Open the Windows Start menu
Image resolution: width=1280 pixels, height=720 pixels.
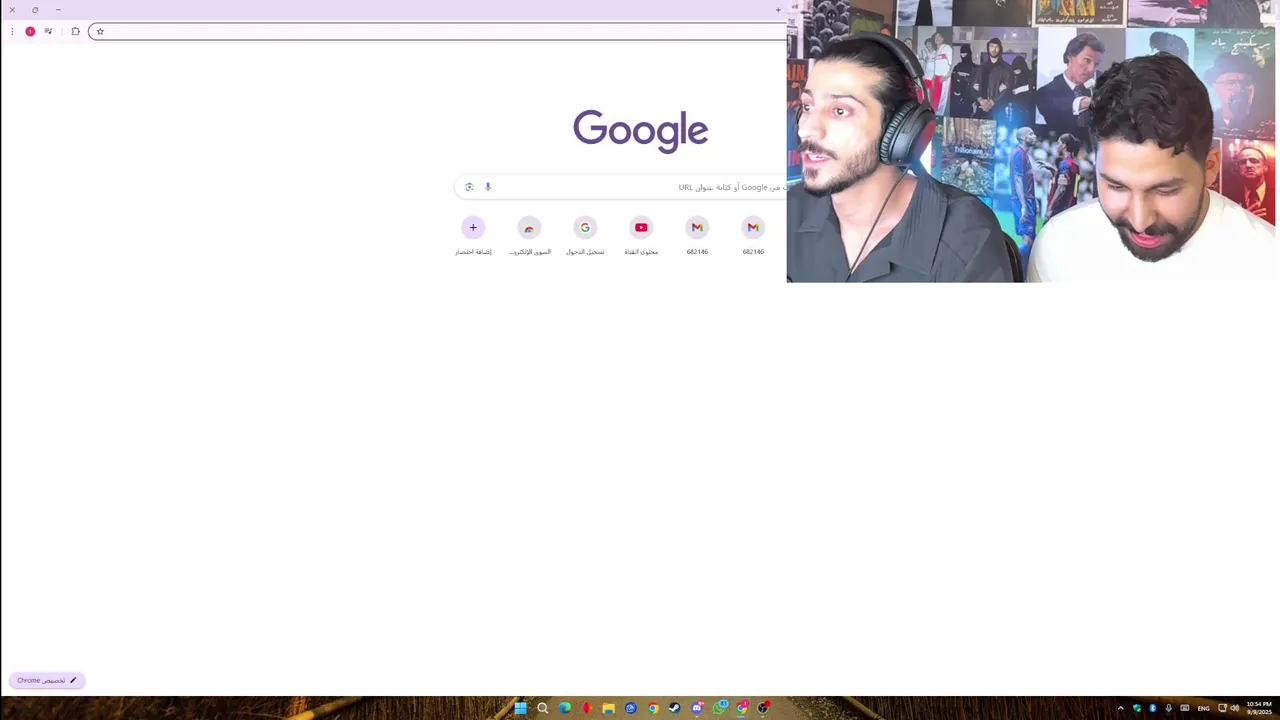(x=521, y=708)
